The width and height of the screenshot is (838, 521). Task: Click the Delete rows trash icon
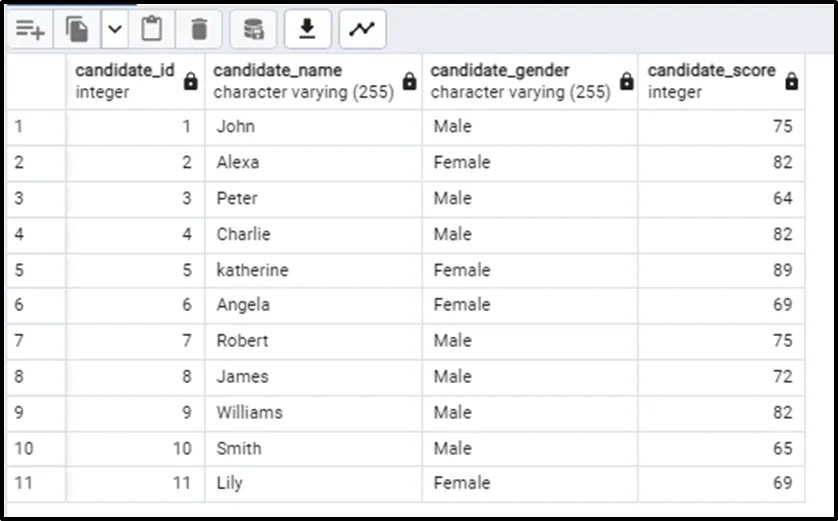pos(199,30)
